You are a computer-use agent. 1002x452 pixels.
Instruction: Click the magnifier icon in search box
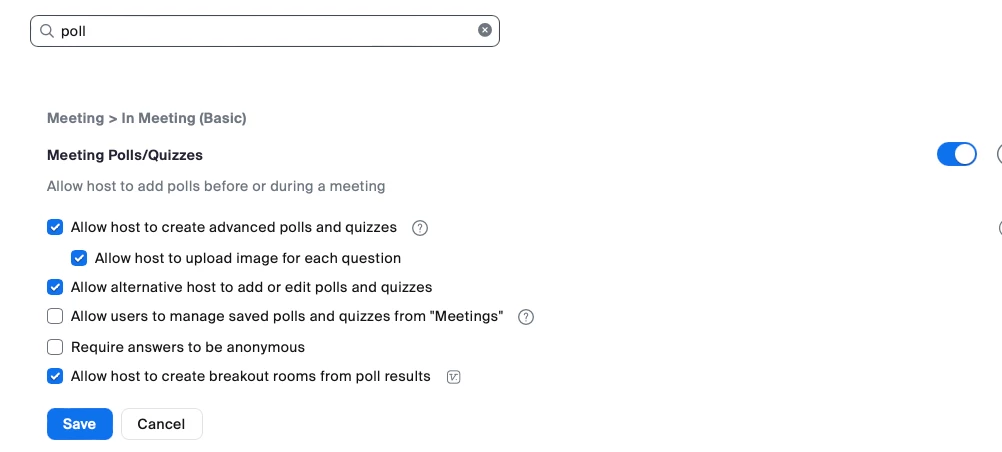tap(46, 31)
